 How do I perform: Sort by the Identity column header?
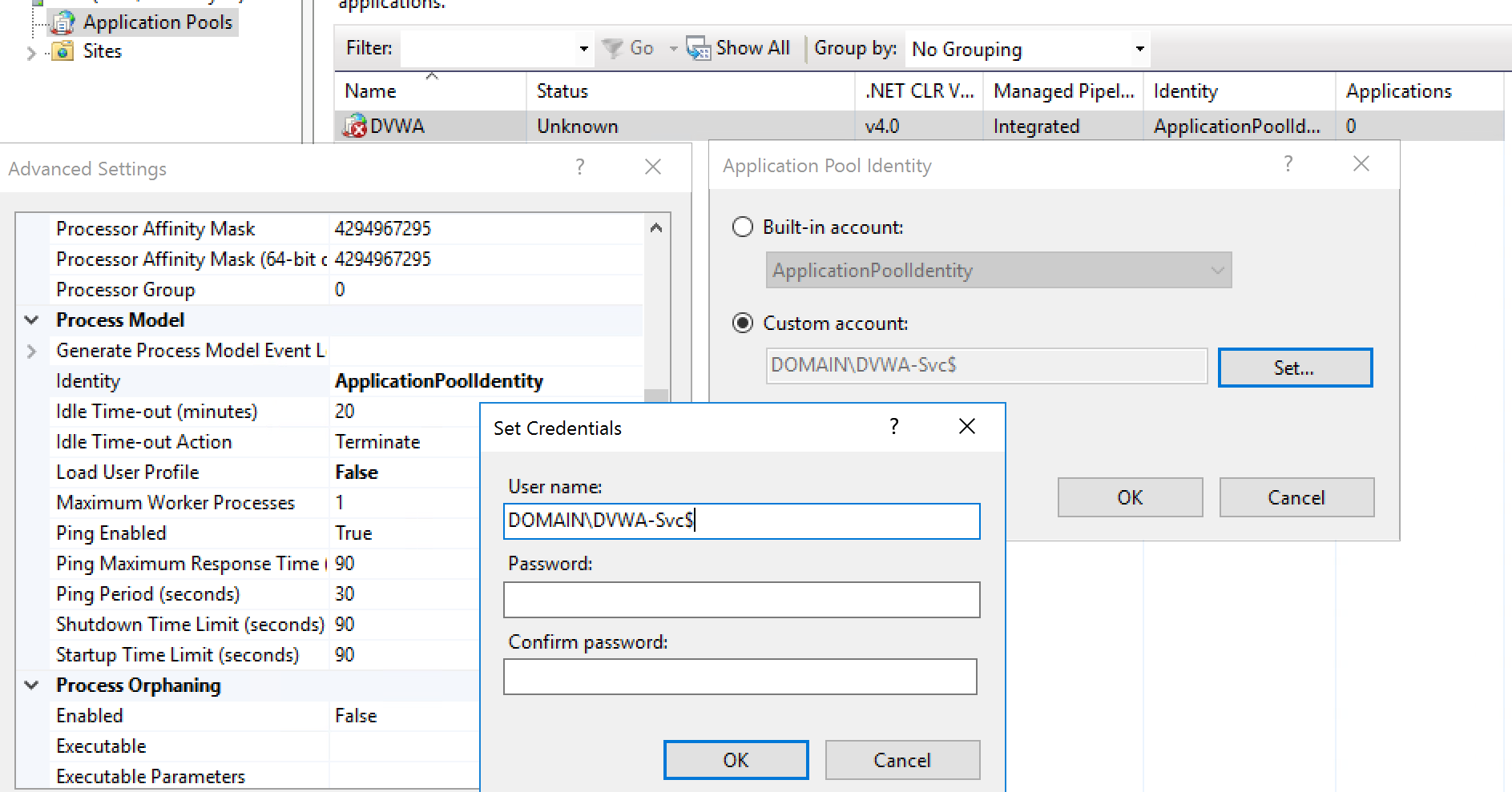tap(1240, 91)
